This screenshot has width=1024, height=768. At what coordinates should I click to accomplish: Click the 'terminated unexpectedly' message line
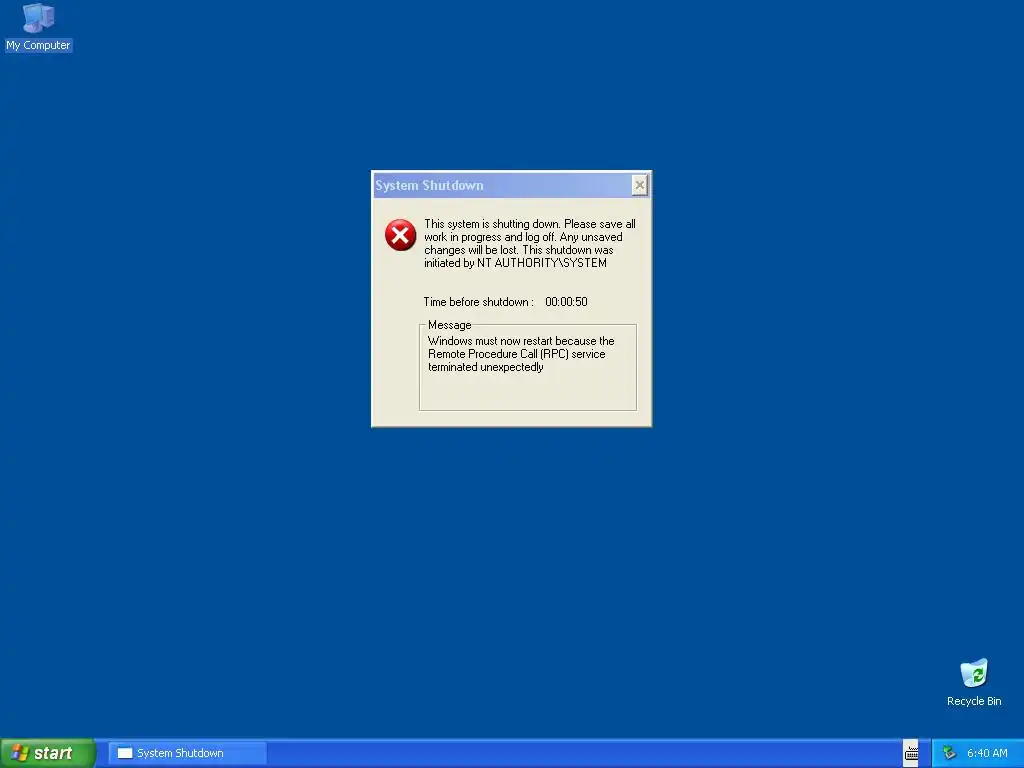[486, 367]
